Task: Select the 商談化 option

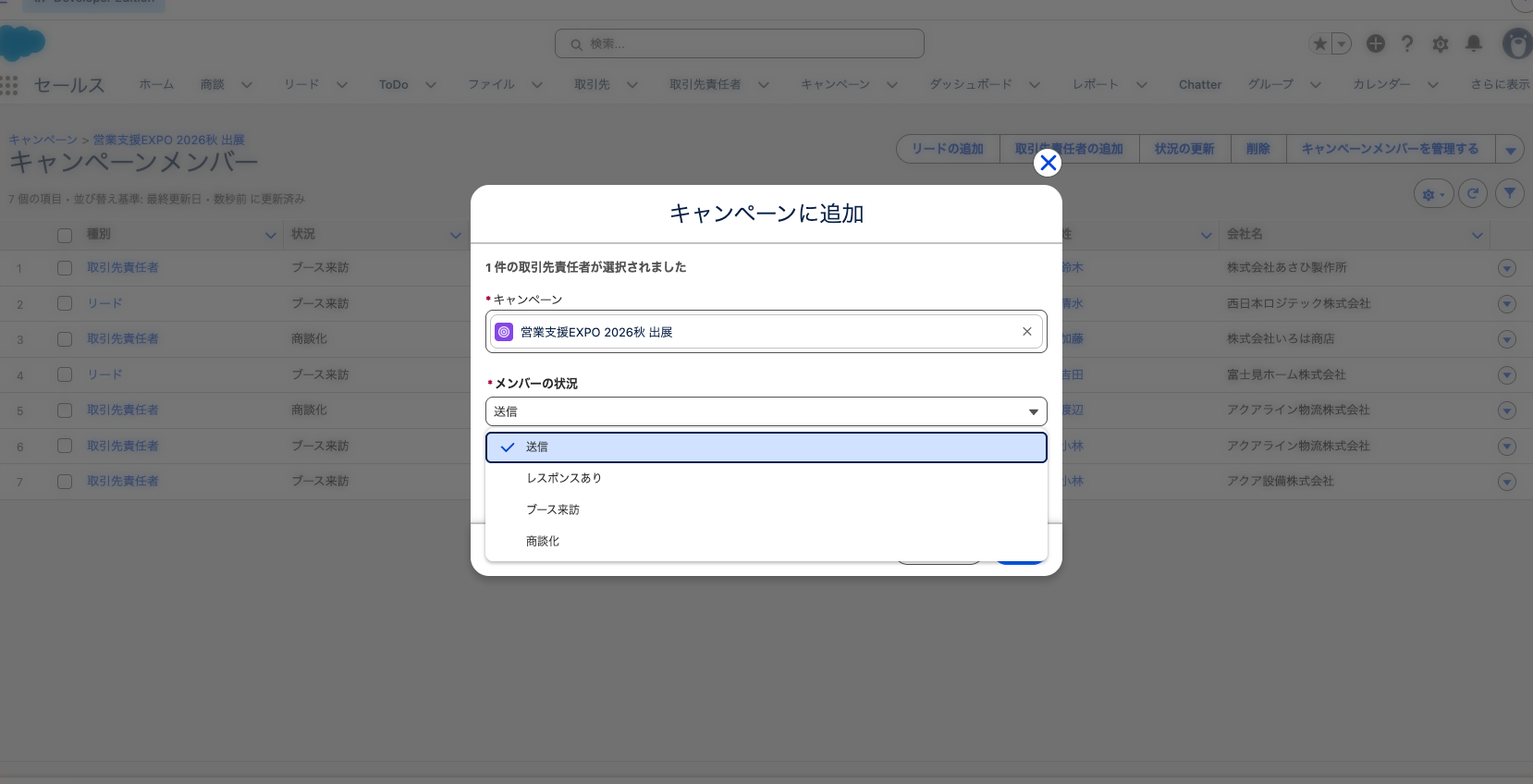Action: pos(766,541)
